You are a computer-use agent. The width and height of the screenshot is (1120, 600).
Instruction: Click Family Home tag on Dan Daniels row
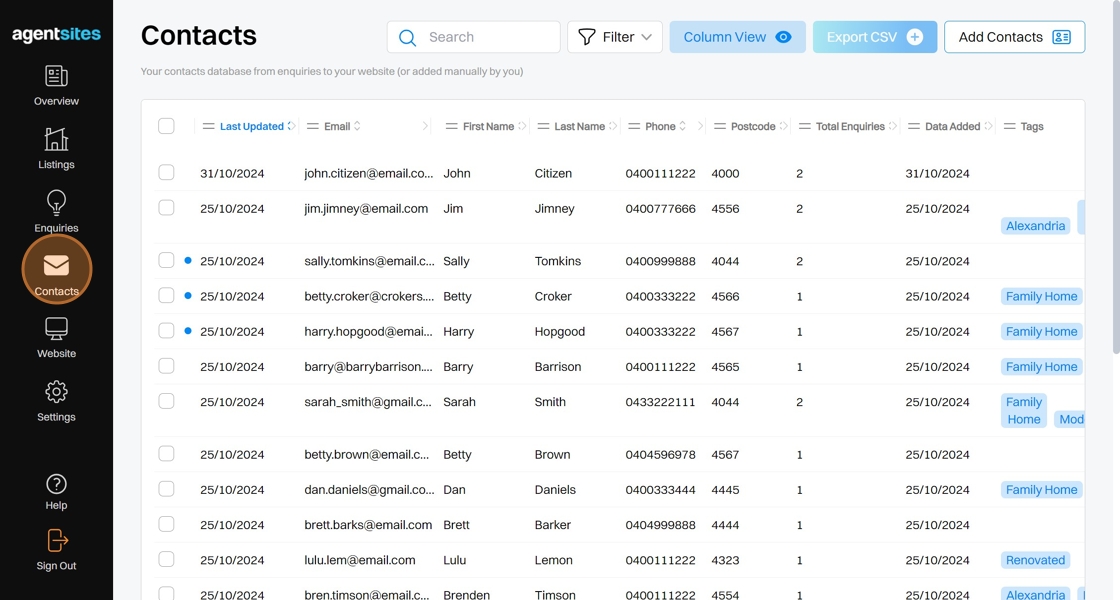tap(1041, 489)
